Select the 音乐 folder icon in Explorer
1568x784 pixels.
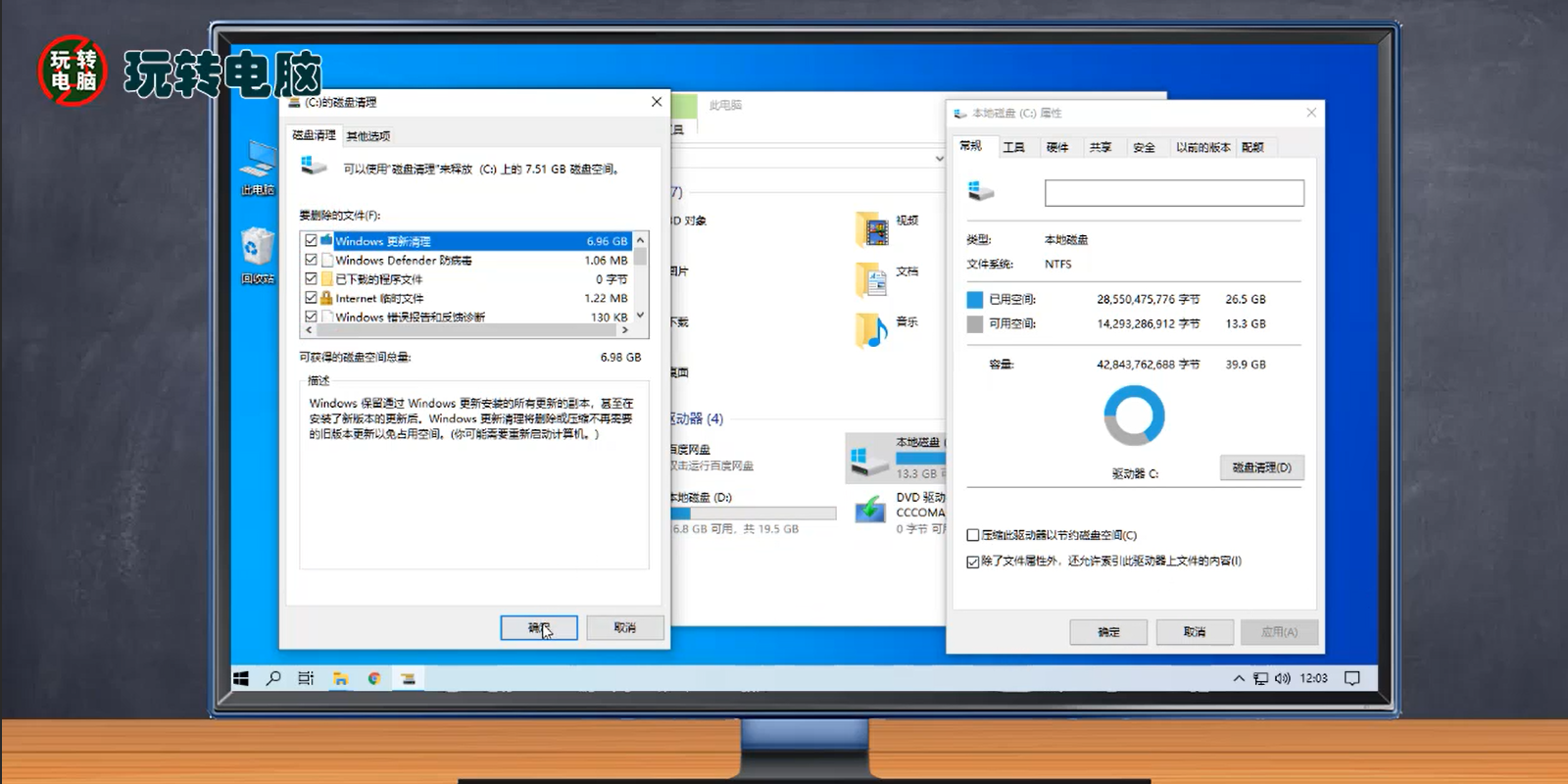coord(871,331)
